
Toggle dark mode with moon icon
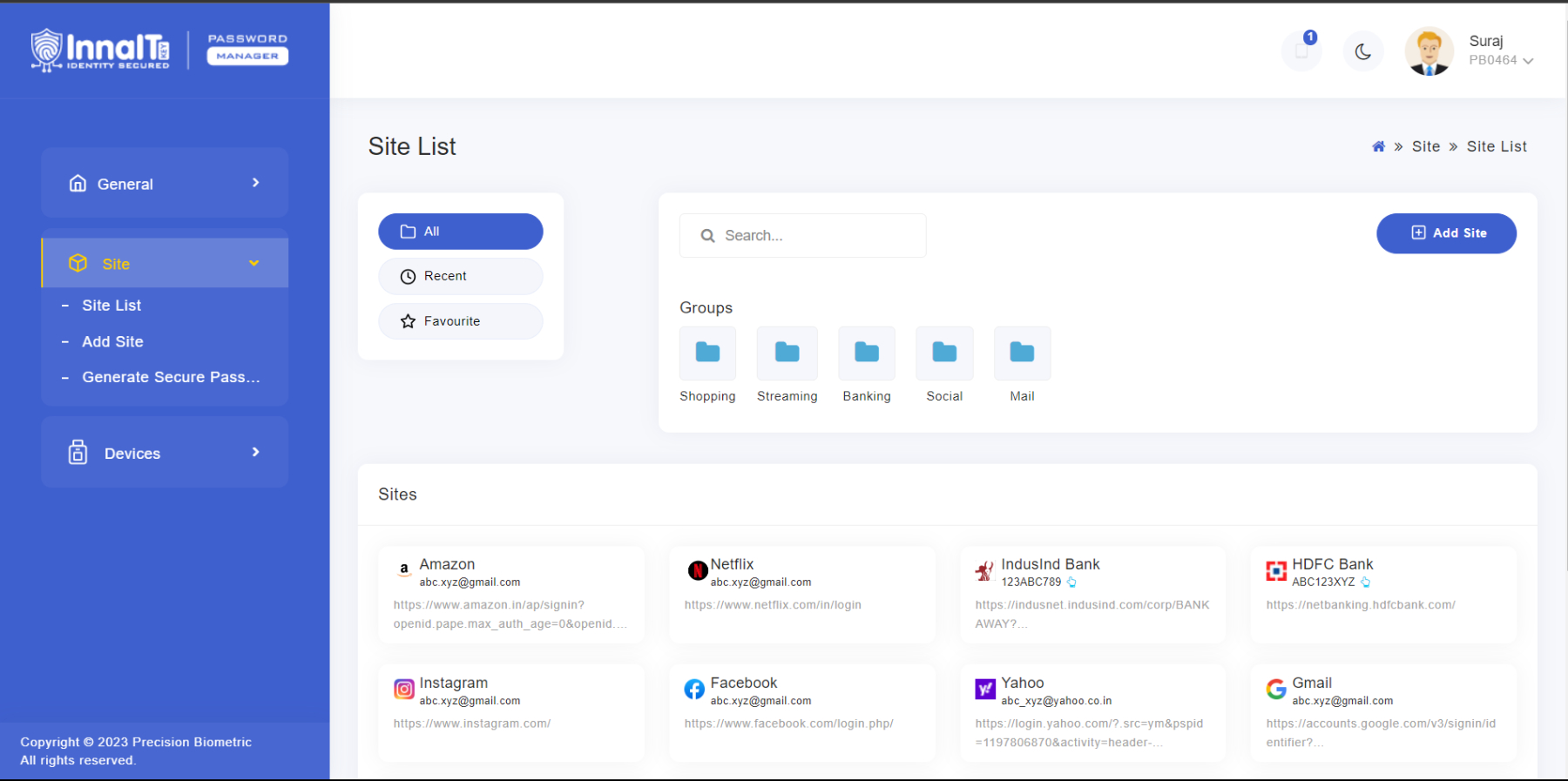(1362, 52)
